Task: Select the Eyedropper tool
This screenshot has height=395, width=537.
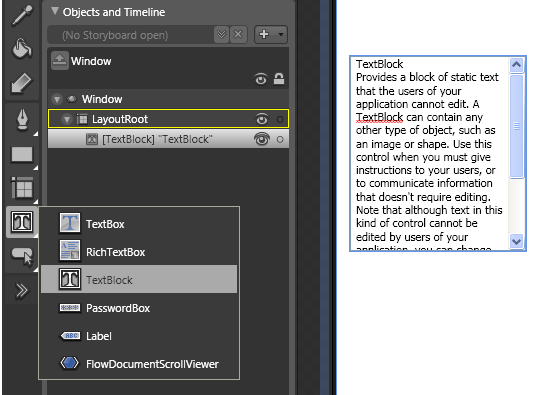Action: click(22, 15)
